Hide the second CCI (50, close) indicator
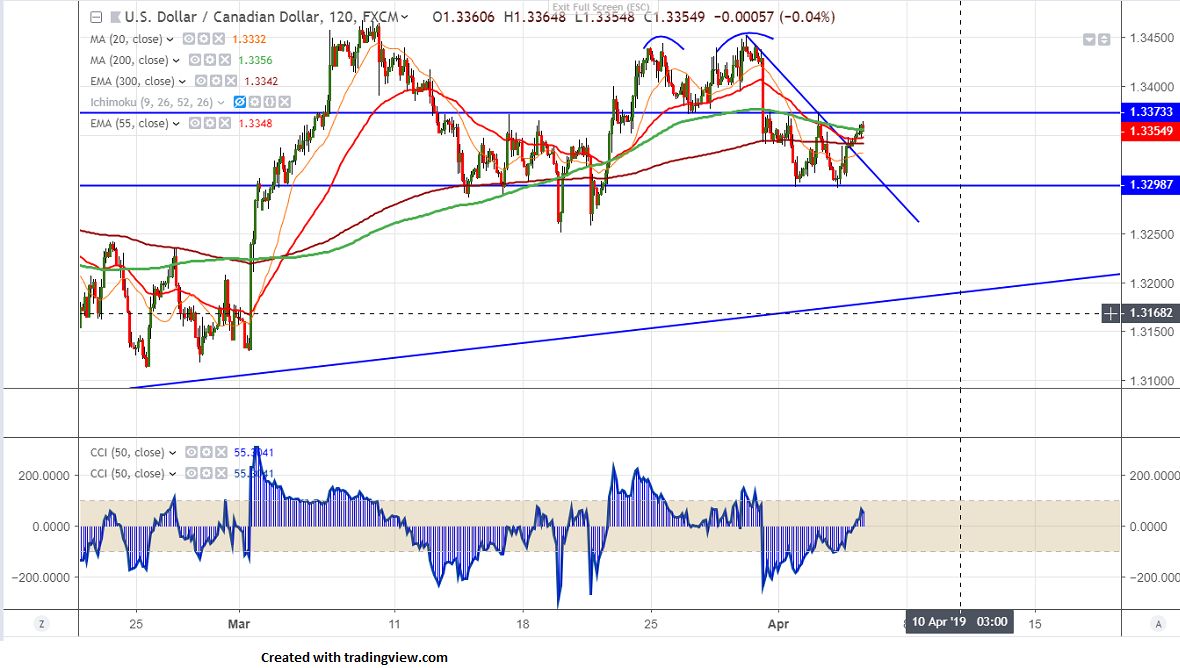 click(191, 474)
